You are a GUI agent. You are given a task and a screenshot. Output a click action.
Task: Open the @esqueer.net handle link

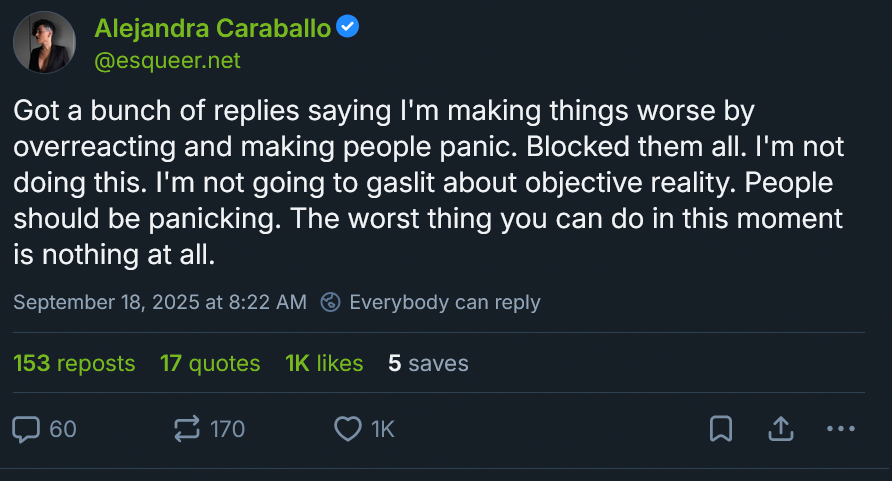click(x=167, y=60)
